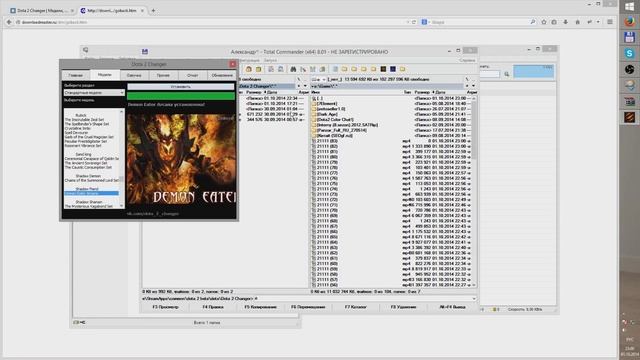Select [Panzer_Full_RU_270514] folder row
Screen dimensions: 640x360
391,130
